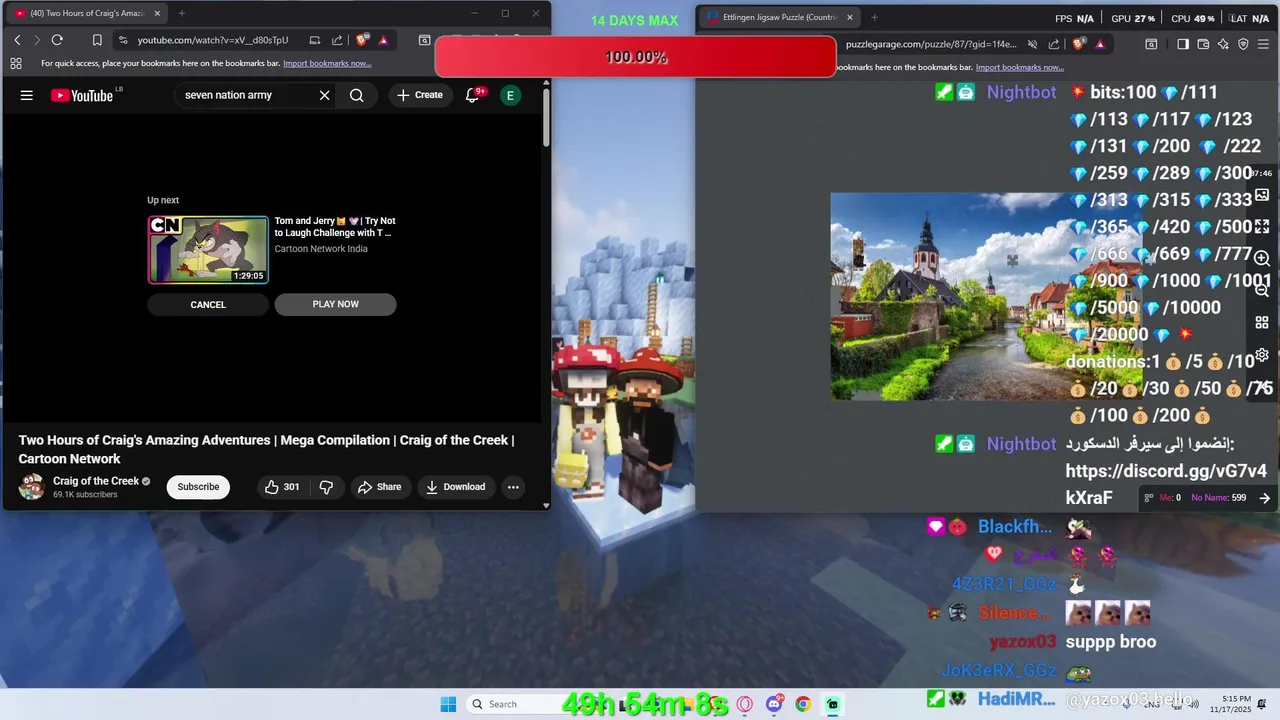Zoom in with the puzzle magnifier icon

click(x=1262, y=259)
